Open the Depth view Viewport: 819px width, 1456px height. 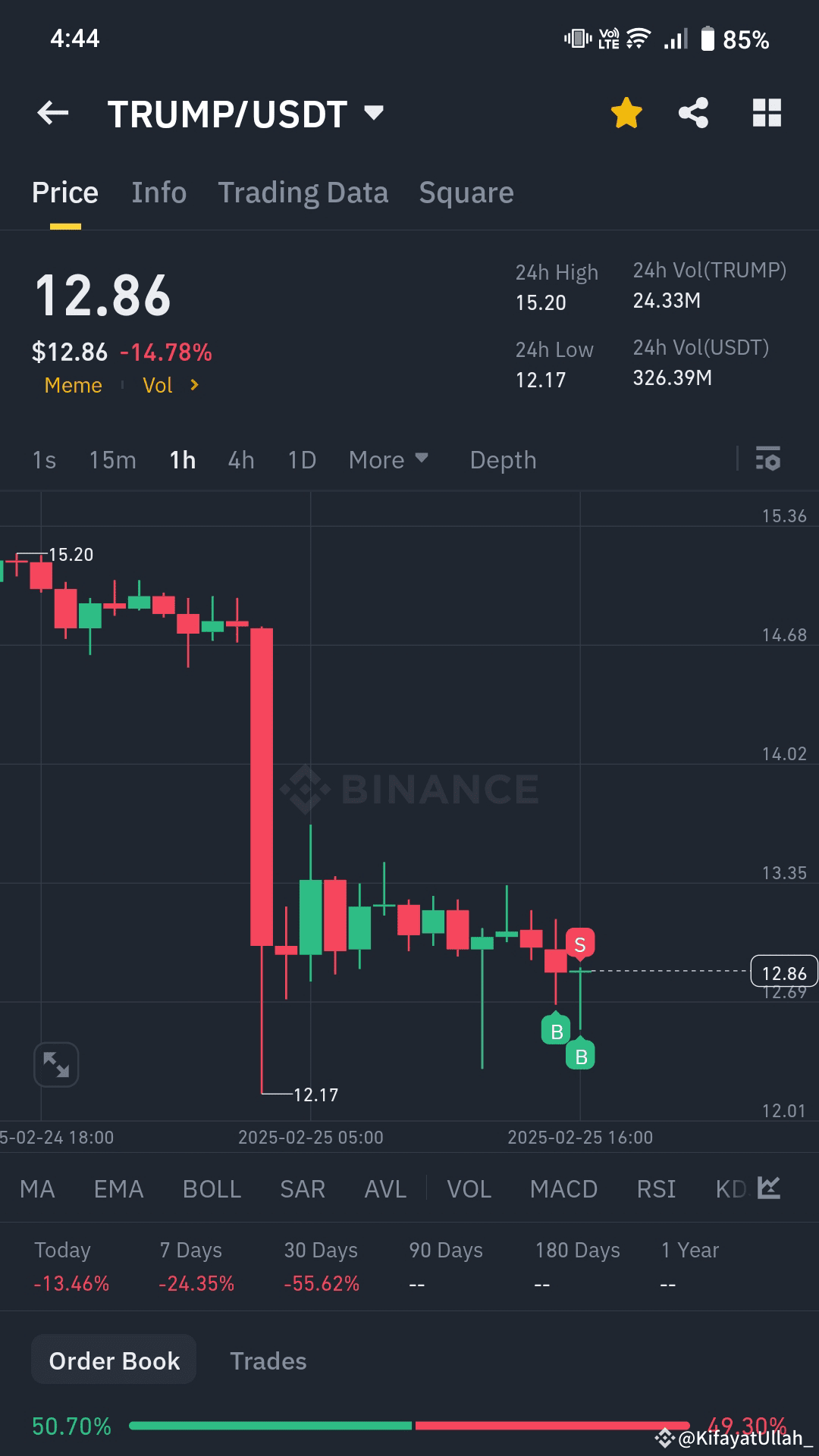(502, 459)
